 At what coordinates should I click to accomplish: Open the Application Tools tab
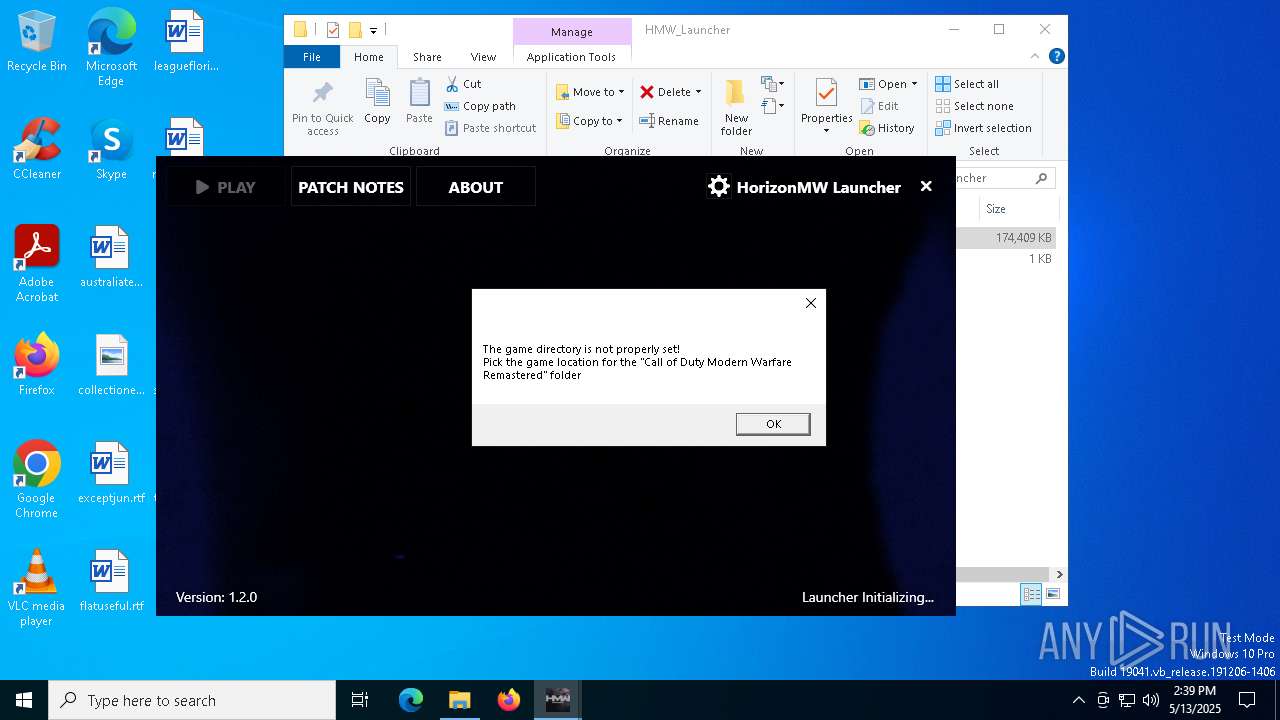coord(571,57)
